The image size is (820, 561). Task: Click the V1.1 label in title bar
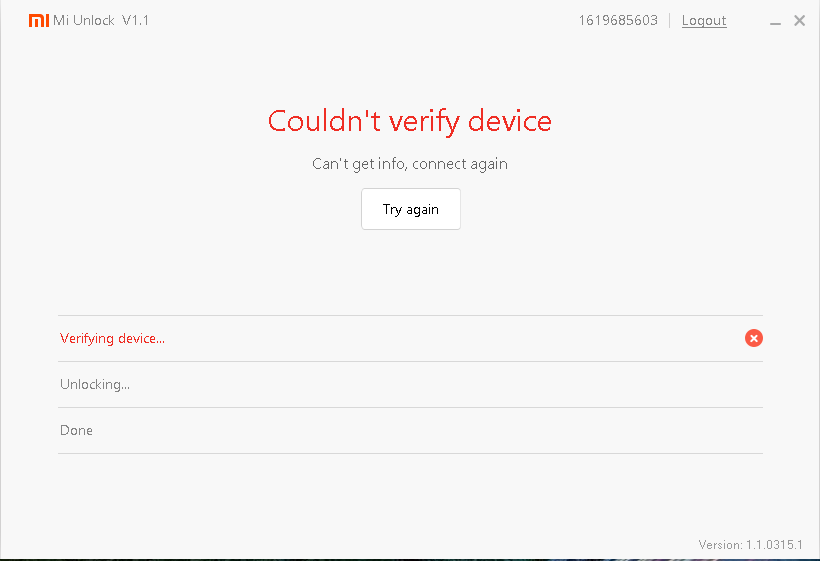pyautogui.click(x=135, y=21)
